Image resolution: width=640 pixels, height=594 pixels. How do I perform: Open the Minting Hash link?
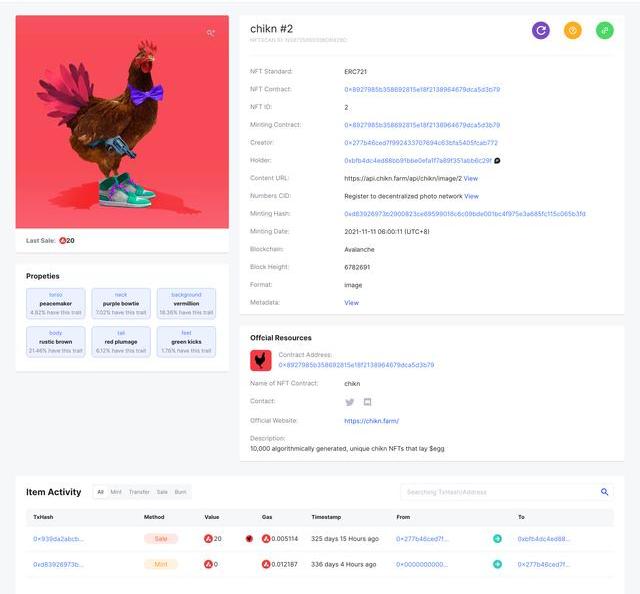pos(465,214)
